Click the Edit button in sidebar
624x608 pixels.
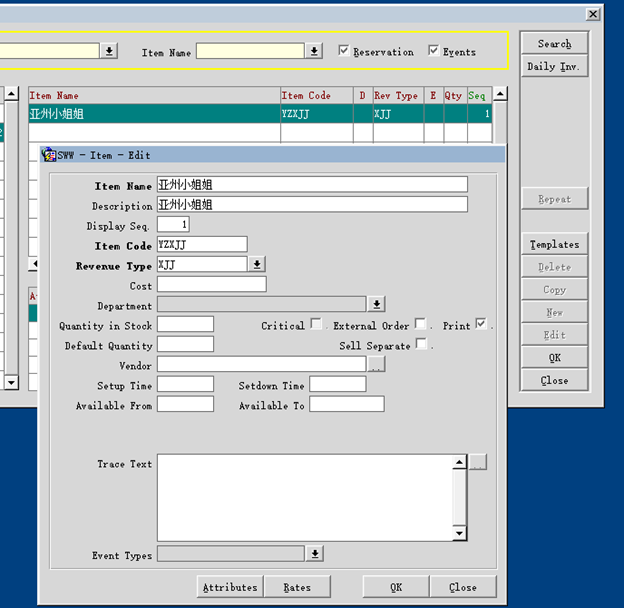(554, 335)
